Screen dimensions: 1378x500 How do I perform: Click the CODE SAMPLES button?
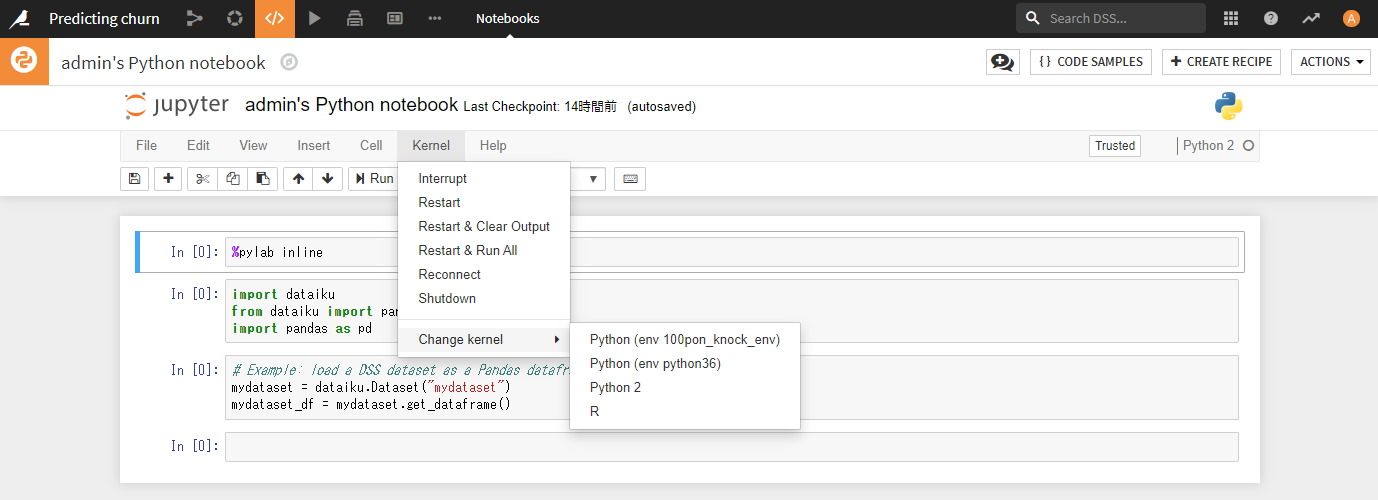1091,62
